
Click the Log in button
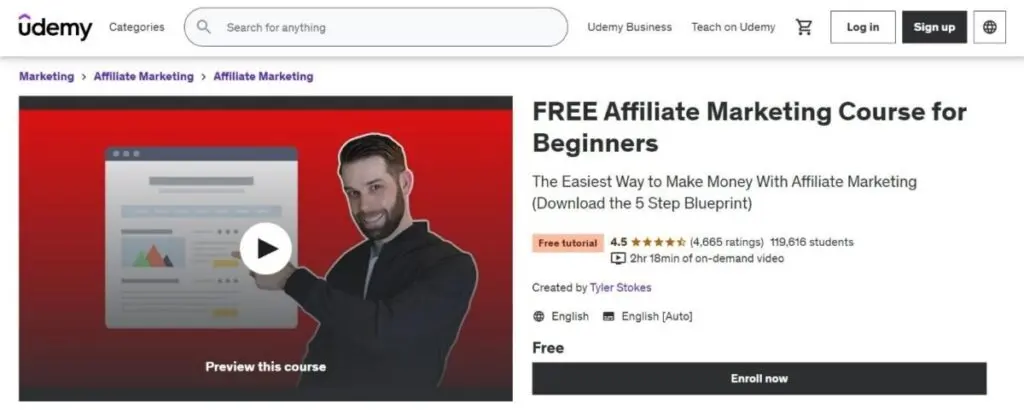click(x=863, y=27)
